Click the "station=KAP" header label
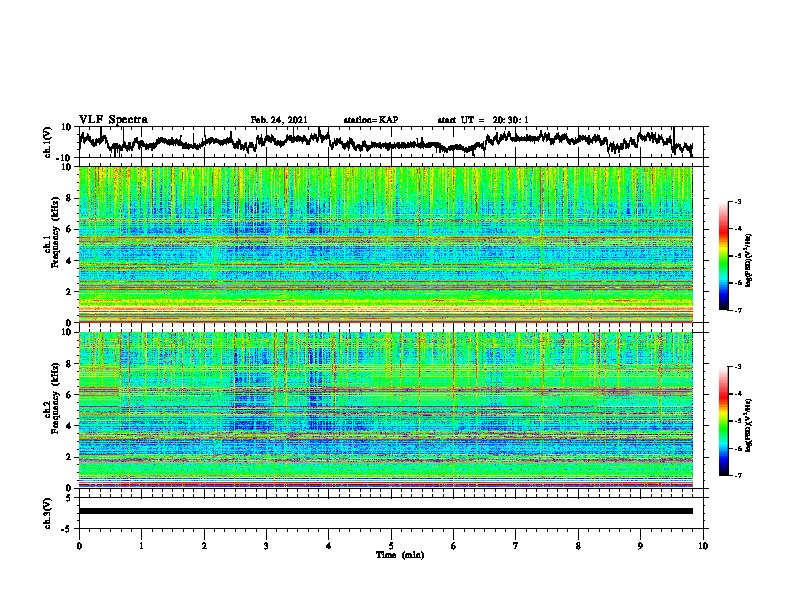Image resolution: width=792 pixels, height=612 pixels. (x=371, y=120)
